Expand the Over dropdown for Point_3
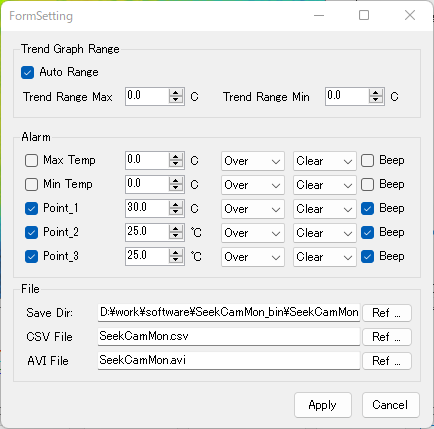This screenshot has width=434, height=429. coord(253,257)
